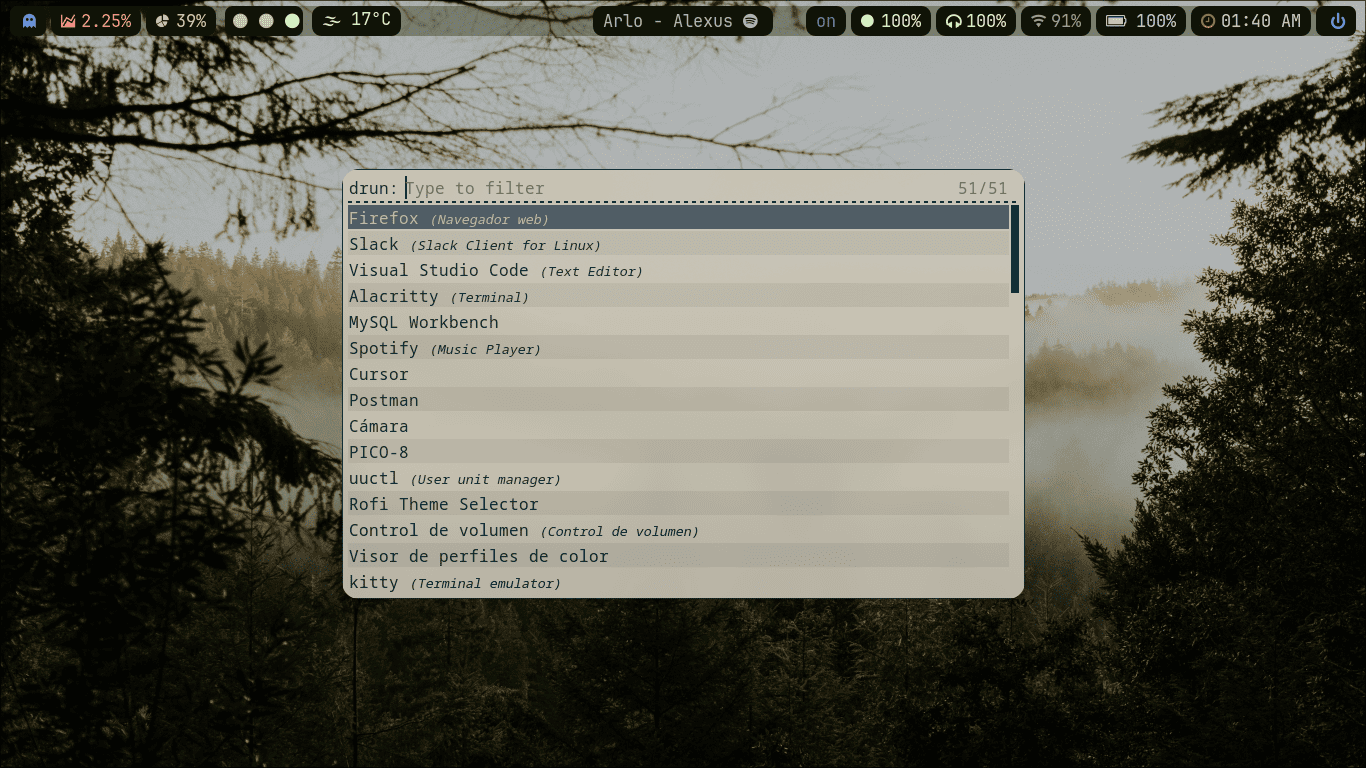Click the ghost launcher icon in top bar
The width and height of the screenshot is (1366, 768).
[x=29, y=21]
